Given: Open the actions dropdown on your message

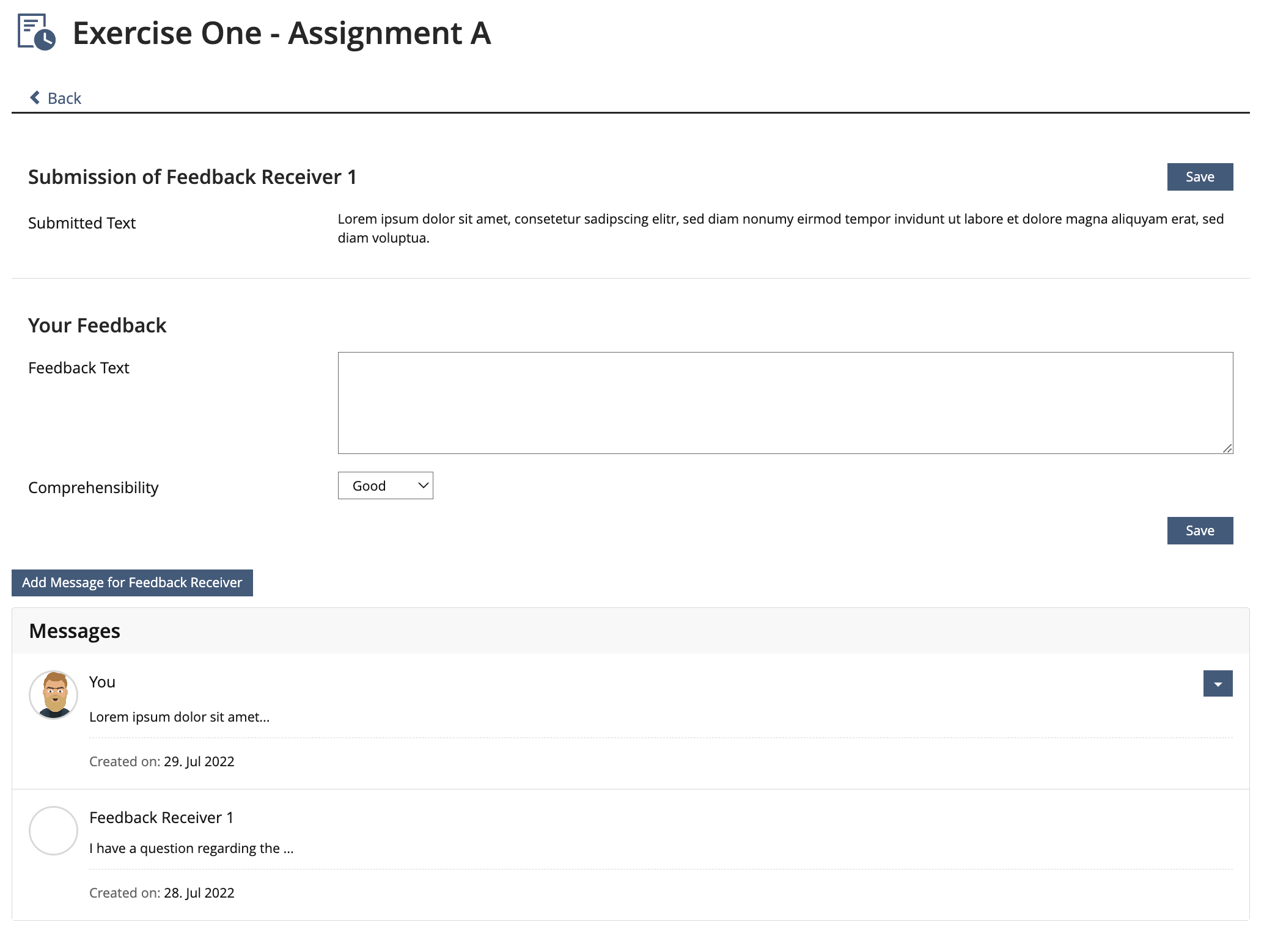Looking at the screenshot, I should 1218,684.
